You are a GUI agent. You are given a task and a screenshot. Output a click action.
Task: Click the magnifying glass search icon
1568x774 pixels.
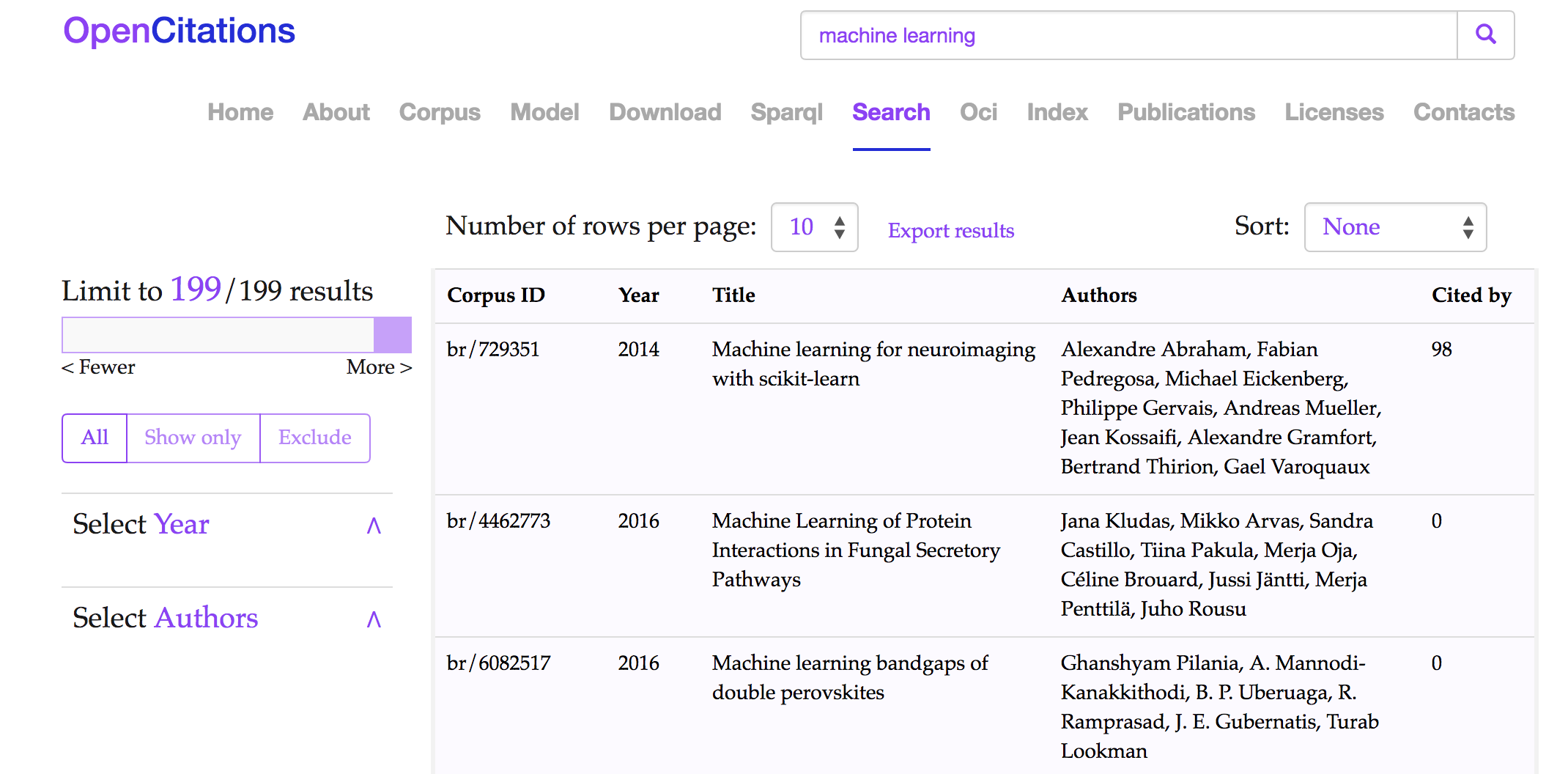(x=1485, y=34)
